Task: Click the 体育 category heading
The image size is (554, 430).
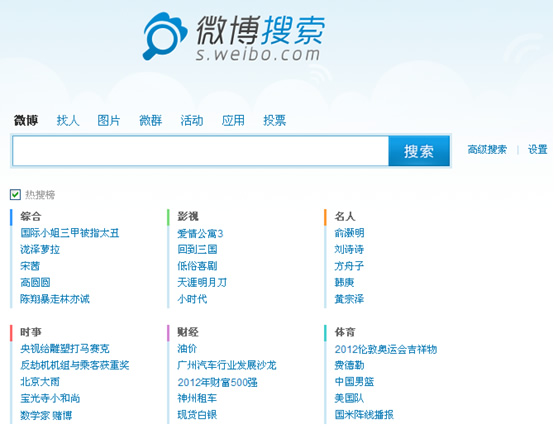Action: pos(345,332)
